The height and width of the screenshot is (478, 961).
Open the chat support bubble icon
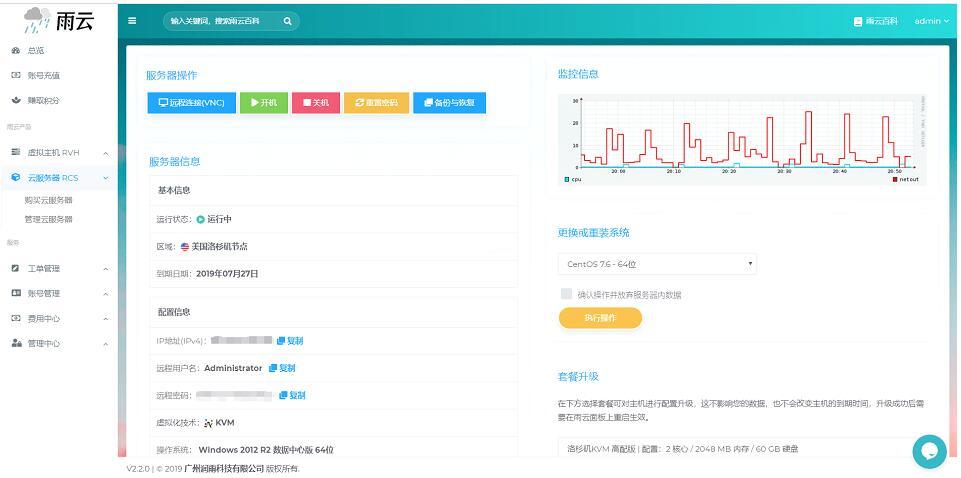tap(929, 451)
